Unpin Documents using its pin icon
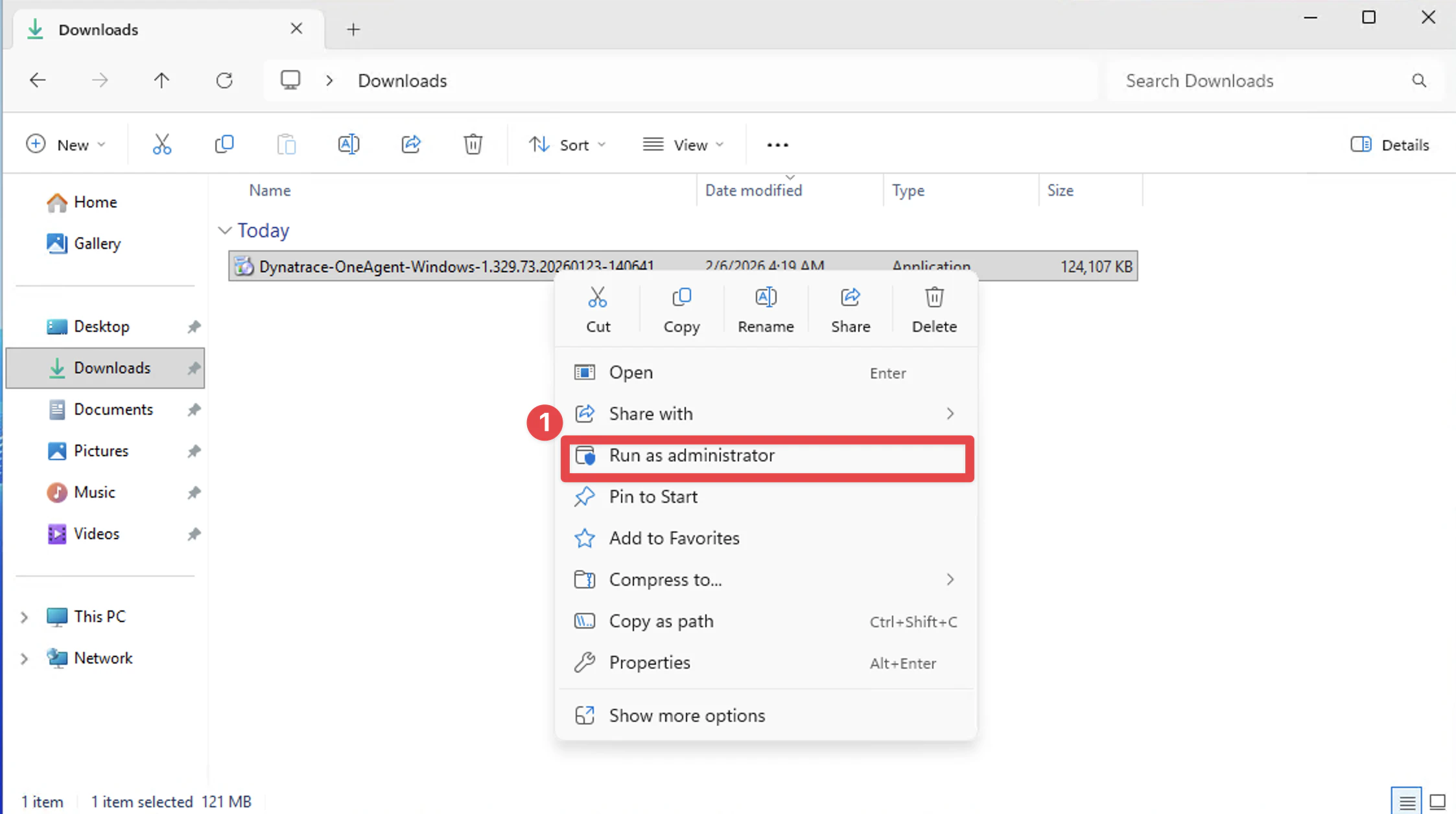This screenshot has height=814, width=1456. click(x=194, y=410)
